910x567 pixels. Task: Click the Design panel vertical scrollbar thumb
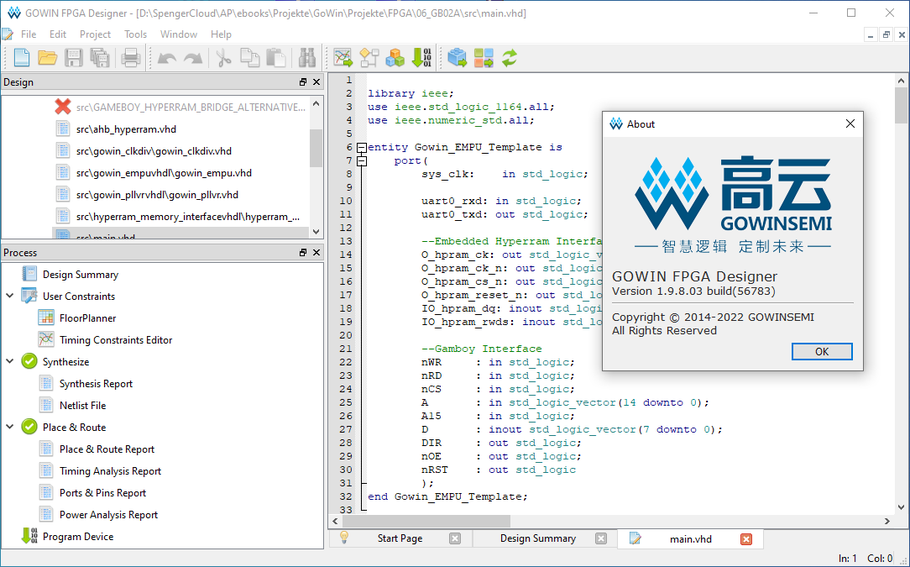click(x=316, y=147)
